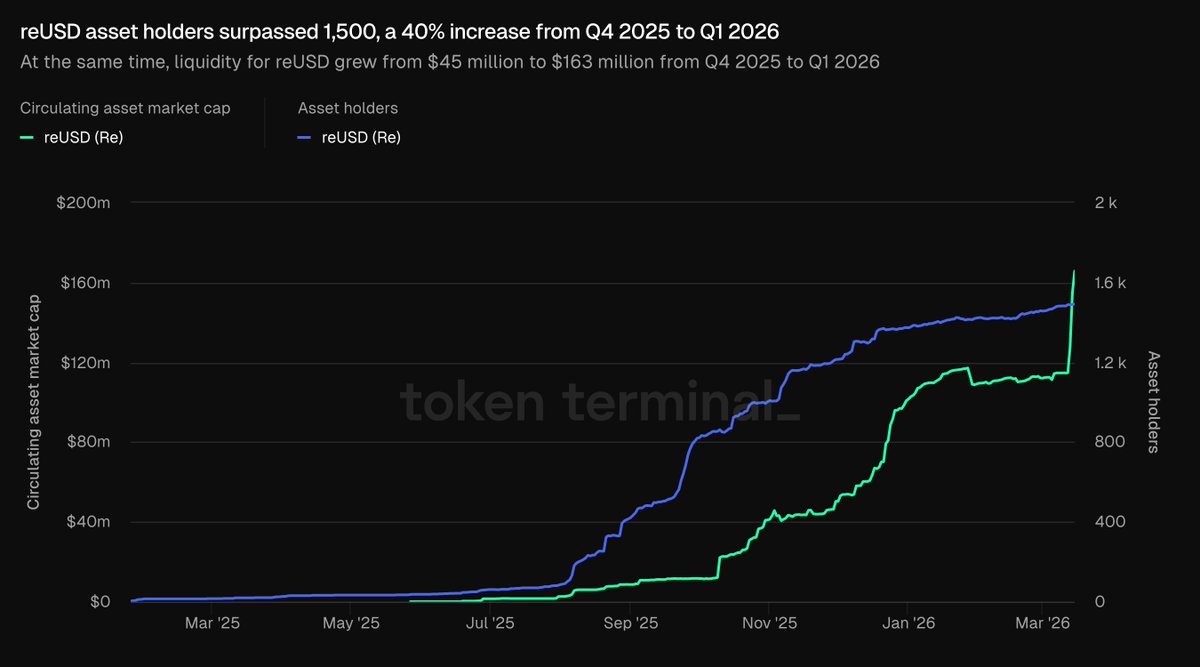Click the $120m left axis label
Viewport: 1200px width, 667px height.
pyautogui.click(x=85, y=363)
